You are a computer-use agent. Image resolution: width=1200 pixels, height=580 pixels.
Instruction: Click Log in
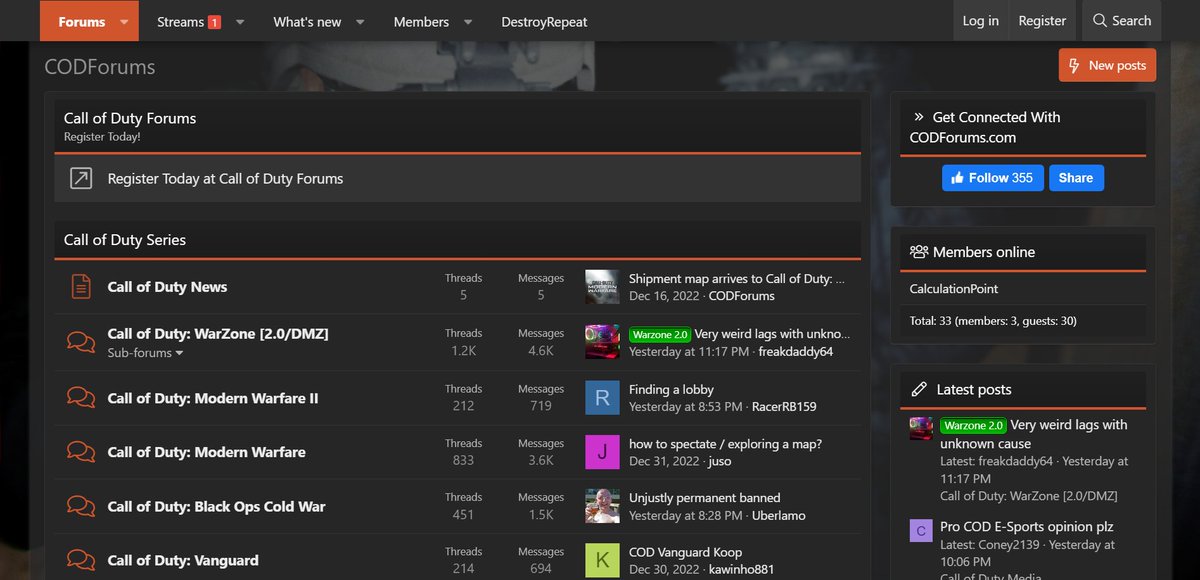[x=980, y=21]
